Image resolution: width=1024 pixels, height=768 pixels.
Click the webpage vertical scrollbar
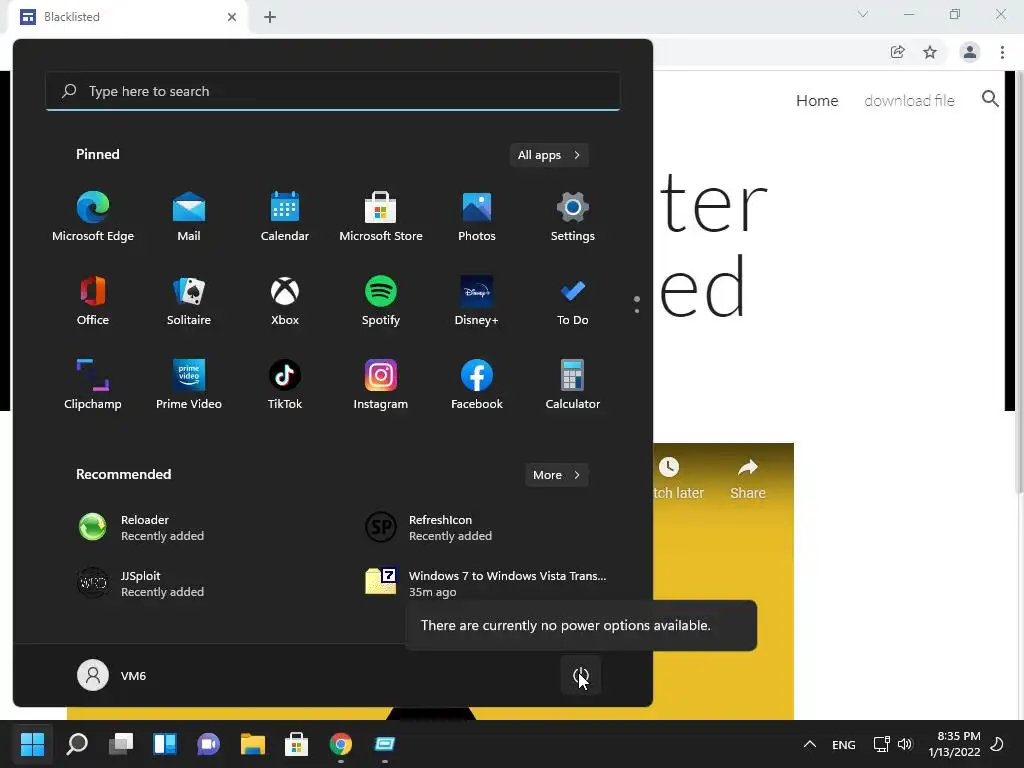(1019, 281)
